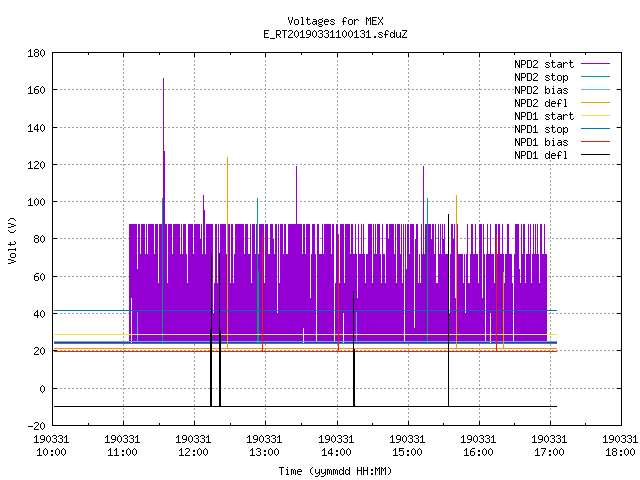Click the x-axis tick label 190331 10:00
This screenshot has height=480, width=640.
51,446
